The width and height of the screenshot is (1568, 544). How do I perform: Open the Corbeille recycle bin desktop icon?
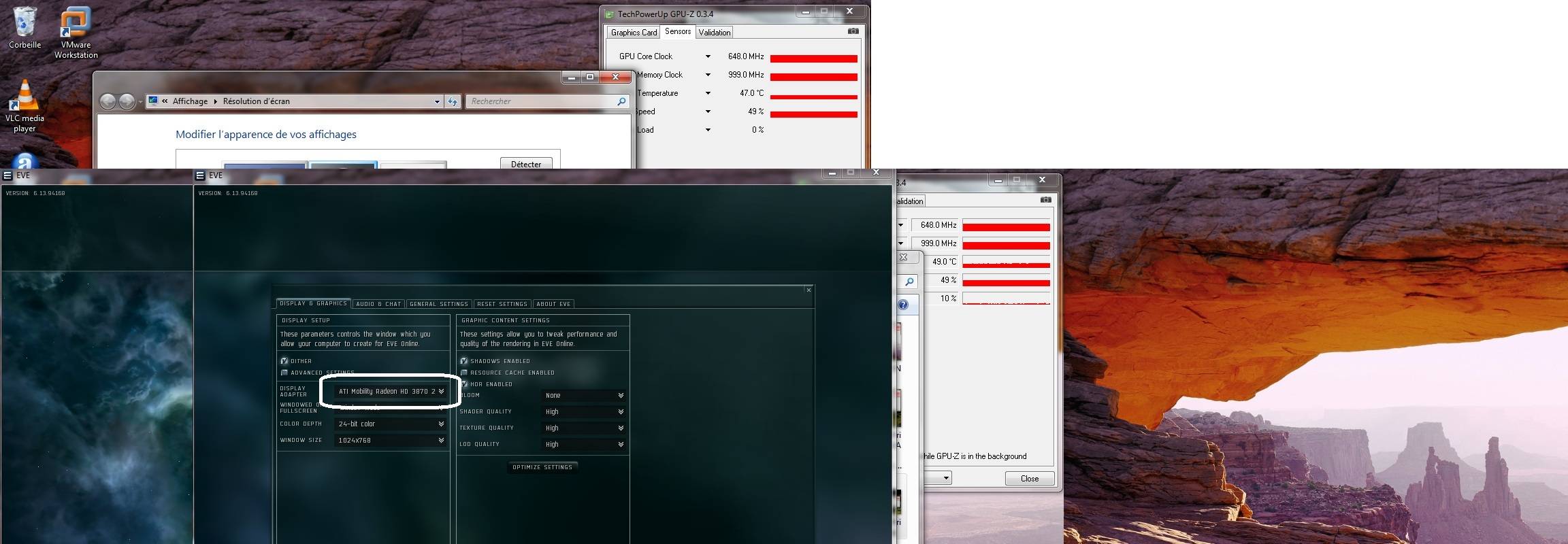(24, 28)
